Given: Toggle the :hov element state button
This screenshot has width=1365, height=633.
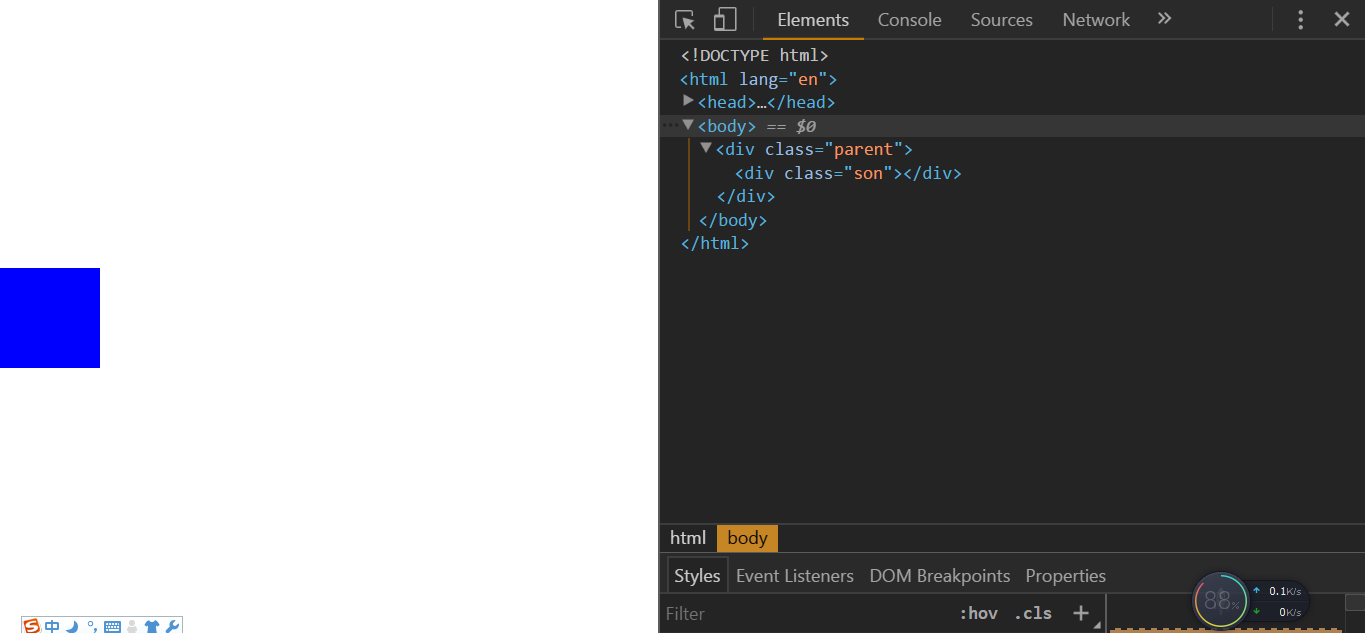Looking at the screenshot, I should pyautogui.click(x=978, y=614).
